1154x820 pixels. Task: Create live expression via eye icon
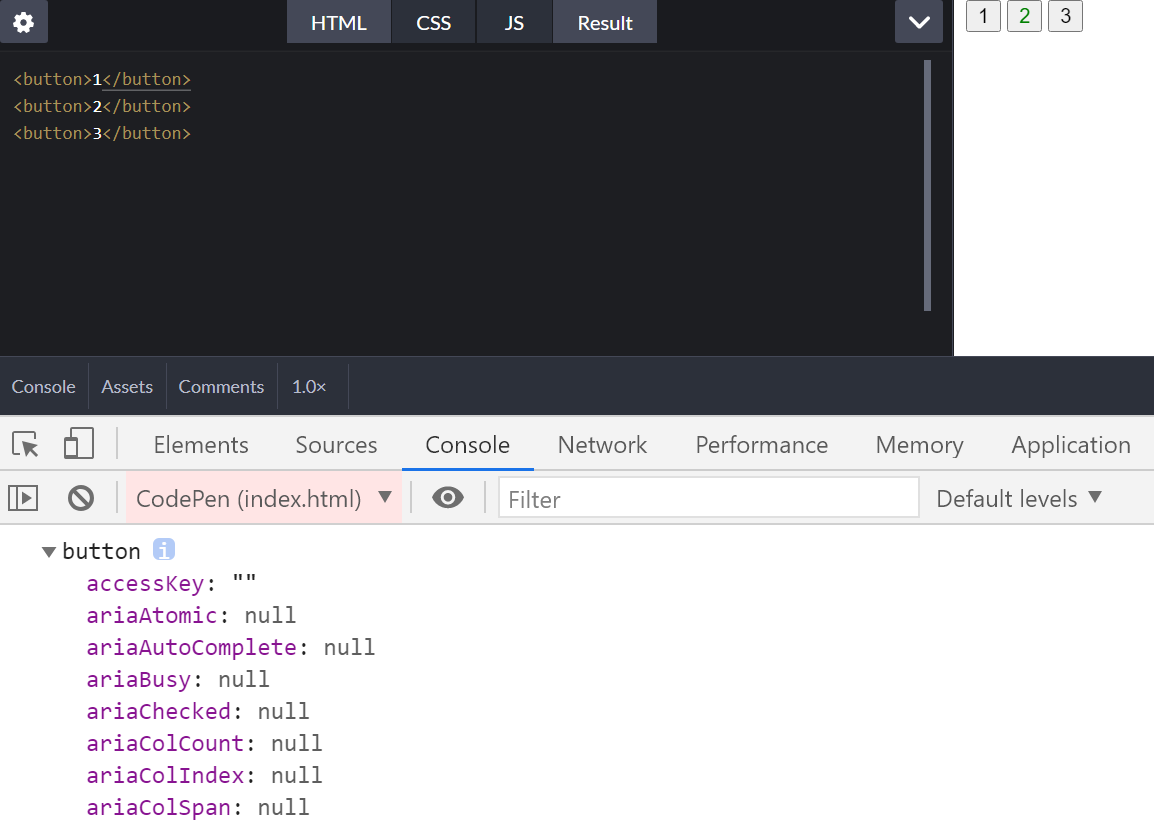(447, 498)
